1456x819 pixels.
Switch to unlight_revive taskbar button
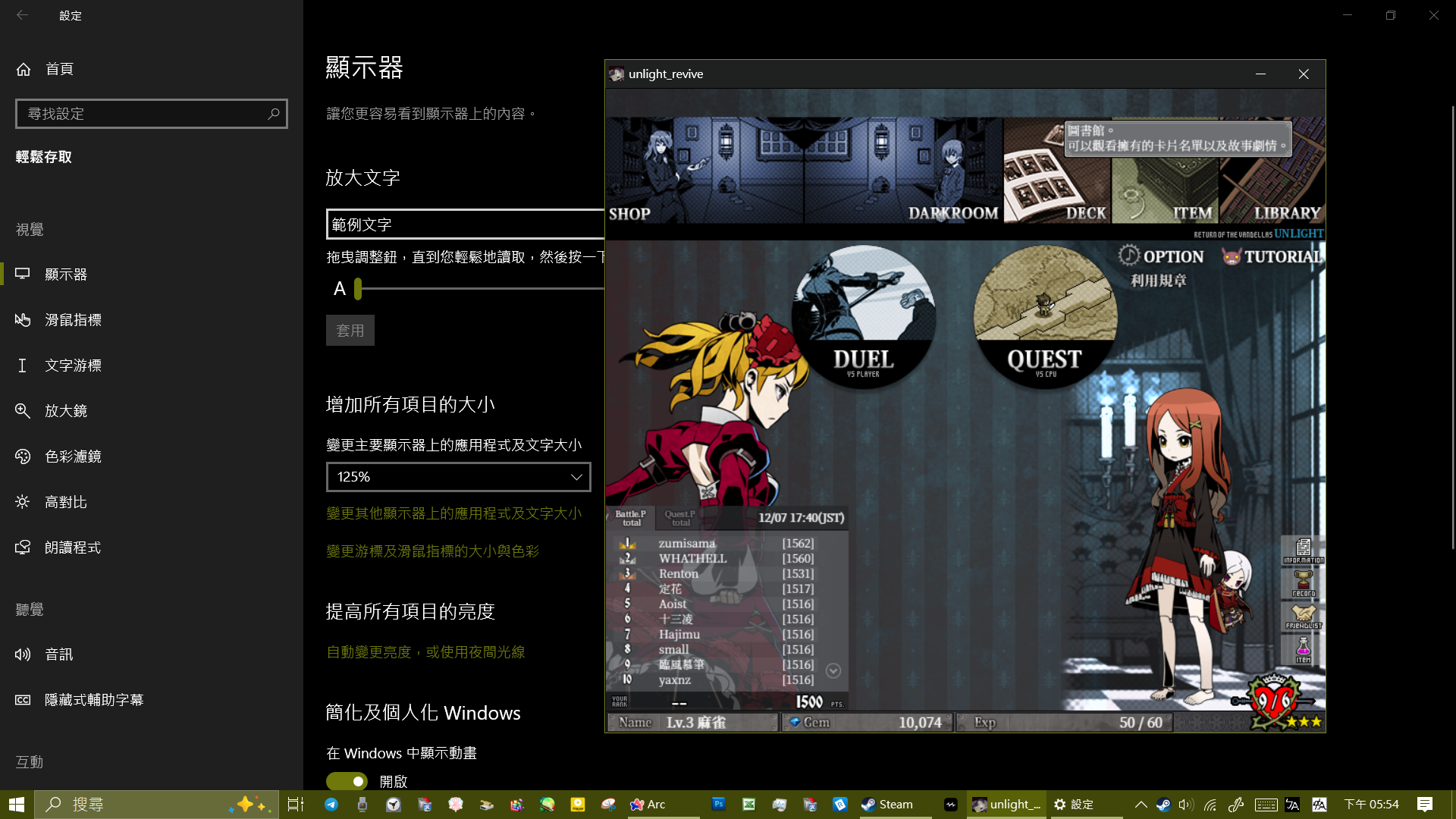(x=1007, y=805)
